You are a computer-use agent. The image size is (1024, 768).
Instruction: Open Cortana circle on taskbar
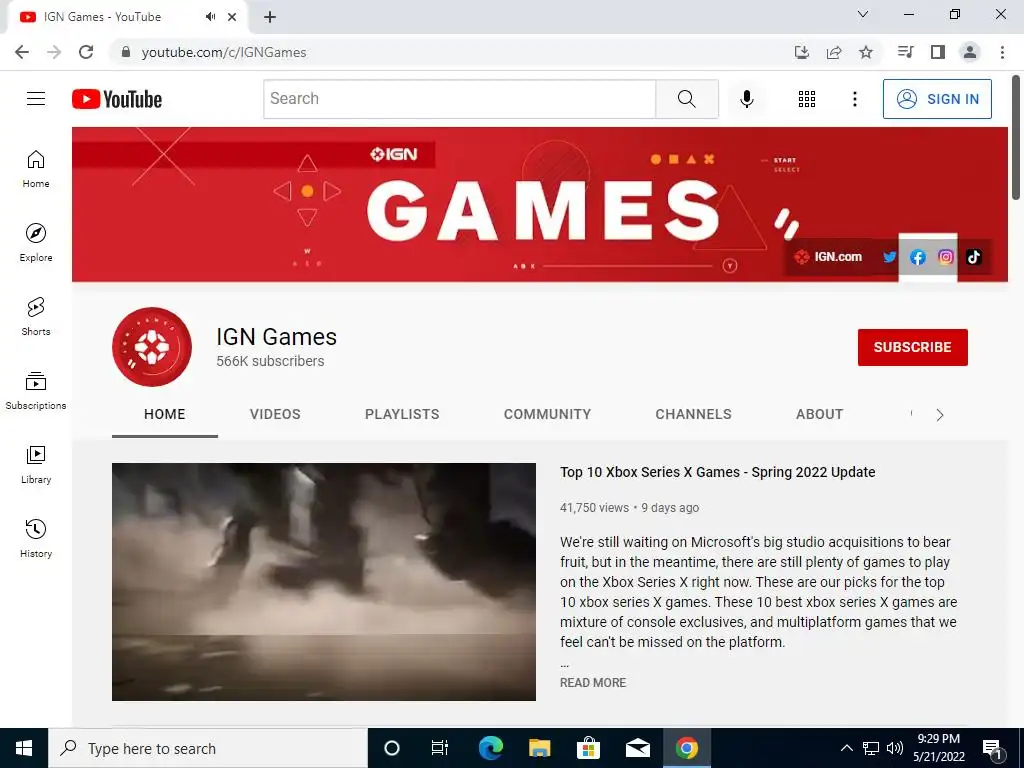pyautogui.click(x=392, y=748)
